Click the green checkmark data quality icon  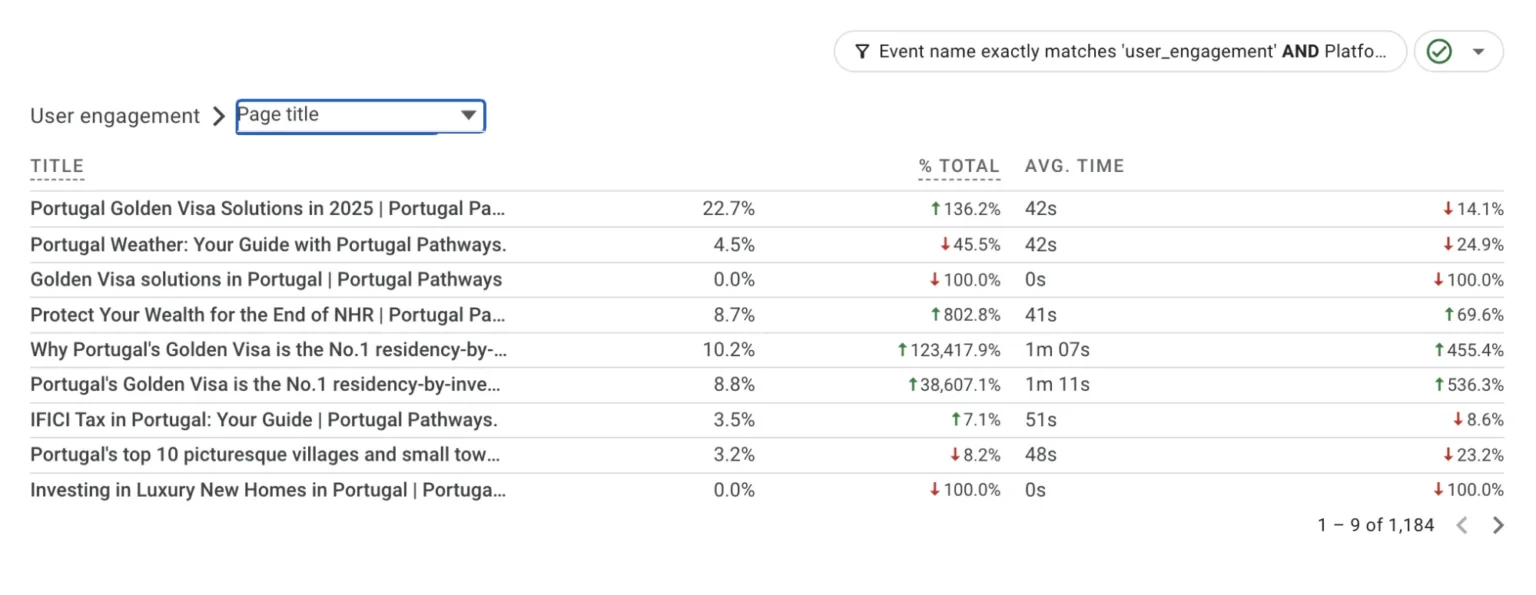(x=1440, y=50)
